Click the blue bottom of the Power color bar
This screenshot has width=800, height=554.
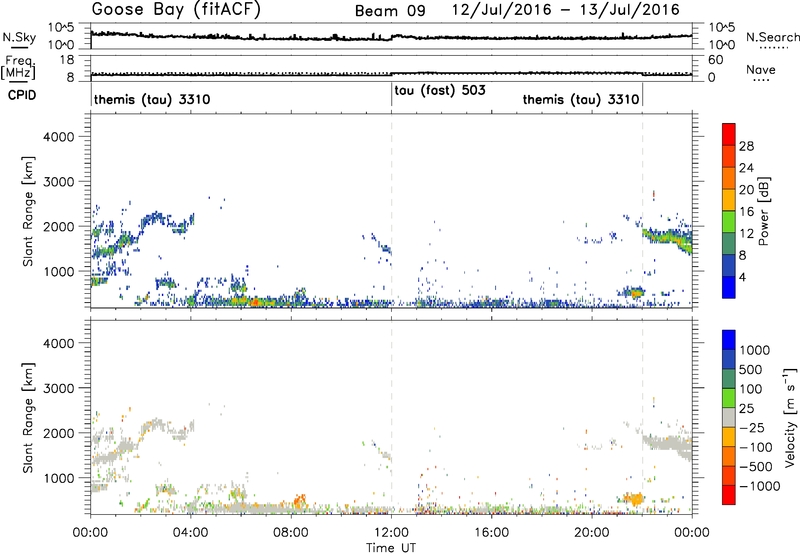tap(729, 287)
